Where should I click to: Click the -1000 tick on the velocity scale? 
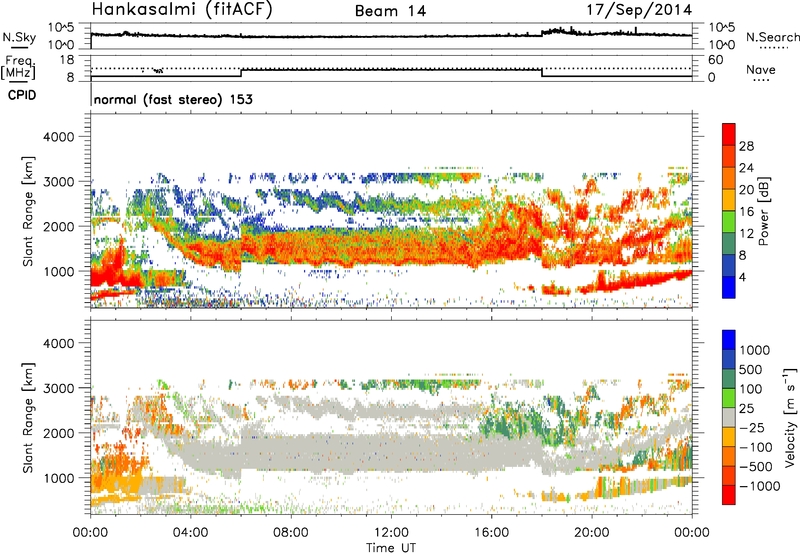[x=759, y=486]
